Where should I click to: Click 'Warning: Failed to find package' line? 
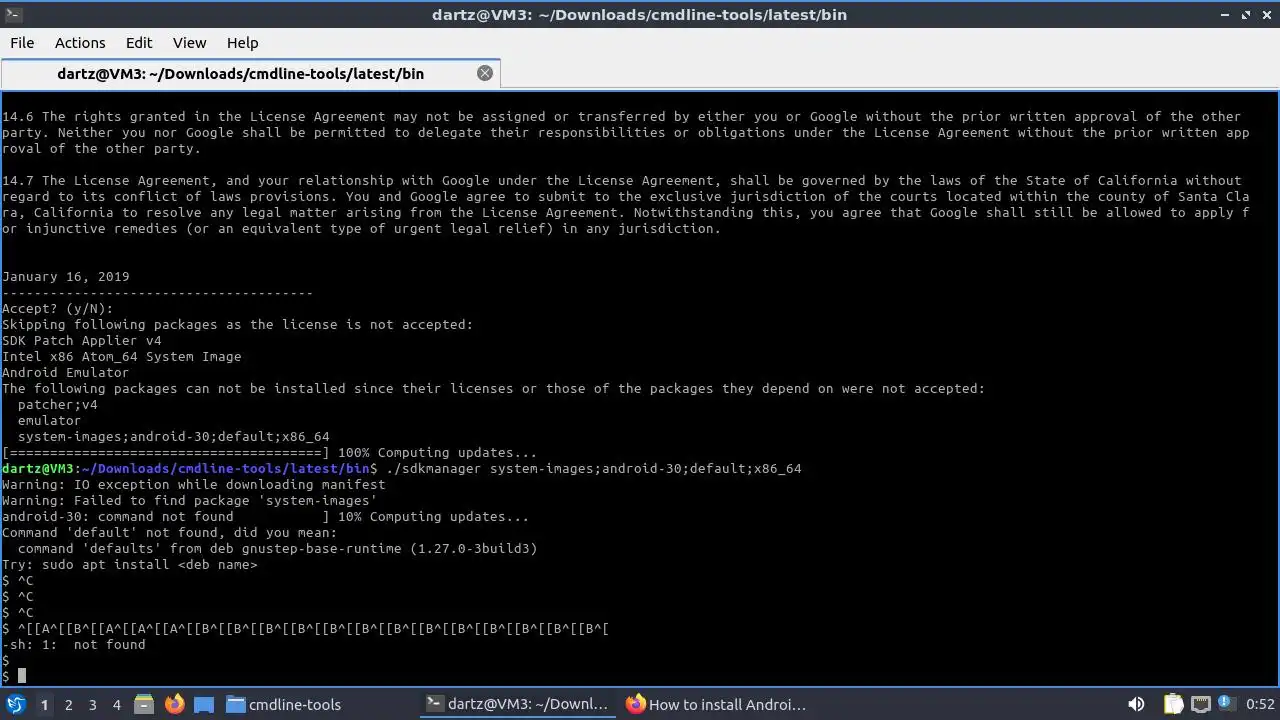(190, 500)
